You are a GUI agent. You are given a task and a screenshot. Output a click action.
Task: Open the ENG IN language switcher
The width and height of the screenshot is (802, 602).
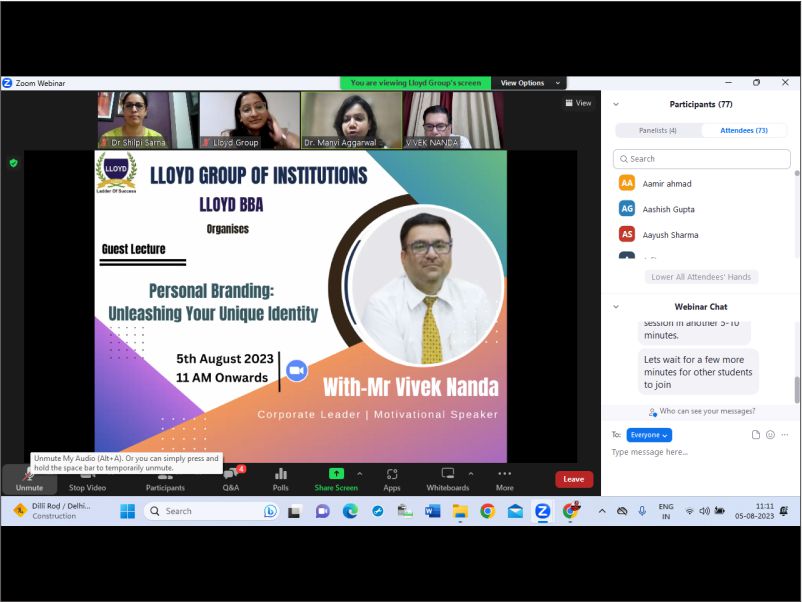point(666,511)
